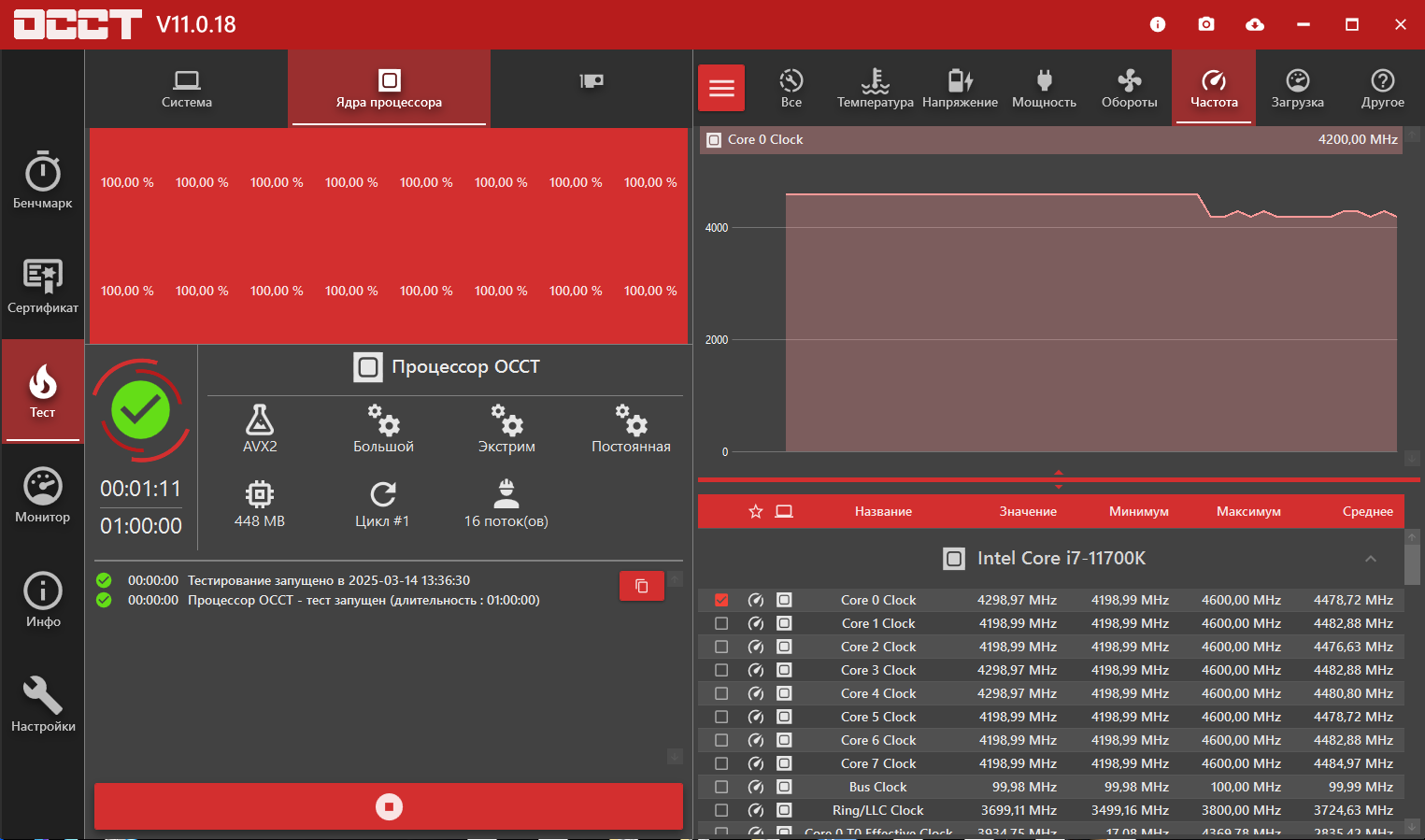This screenshot has width=1425, height=840.
Task: Sort table by Значение column
Action: point(1028,511)
